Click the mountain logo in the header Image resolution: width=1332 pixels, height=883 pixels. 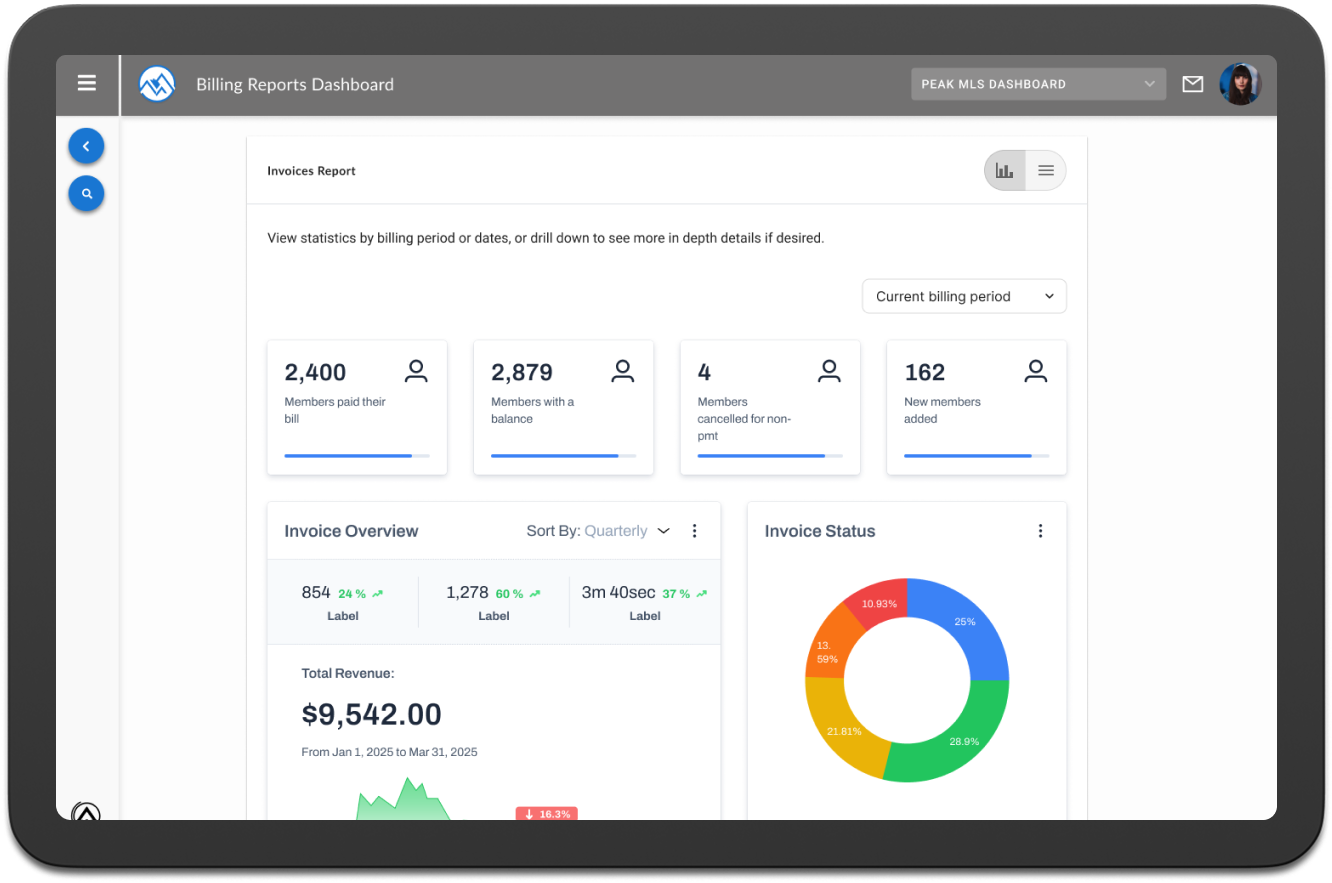pyautogui.click(x=156, y=84)
